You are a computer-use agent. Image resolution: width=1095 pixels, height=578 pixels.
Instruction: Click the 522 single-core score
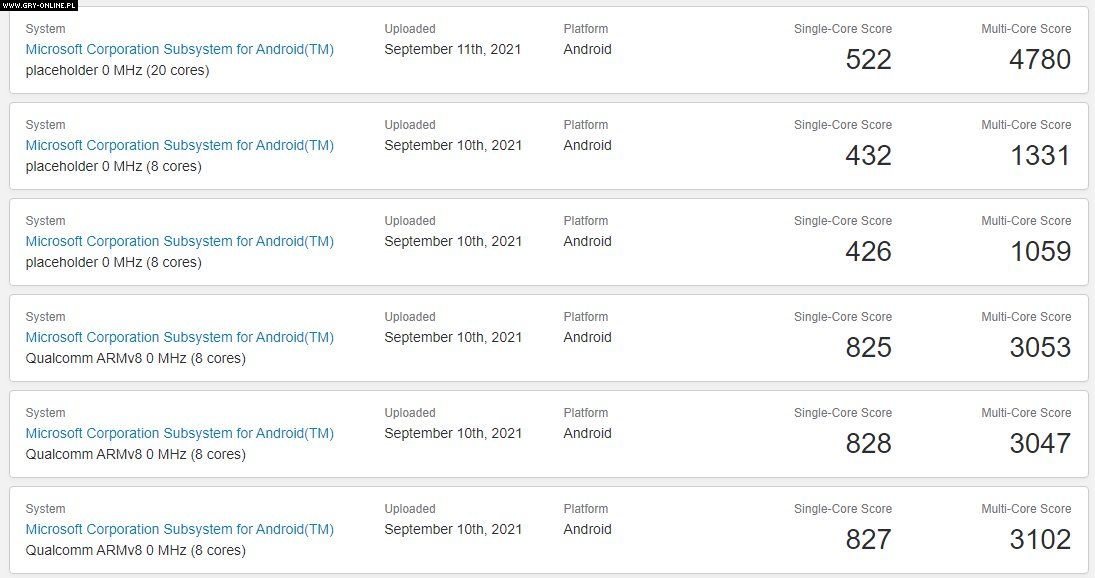tap(868, 59)
